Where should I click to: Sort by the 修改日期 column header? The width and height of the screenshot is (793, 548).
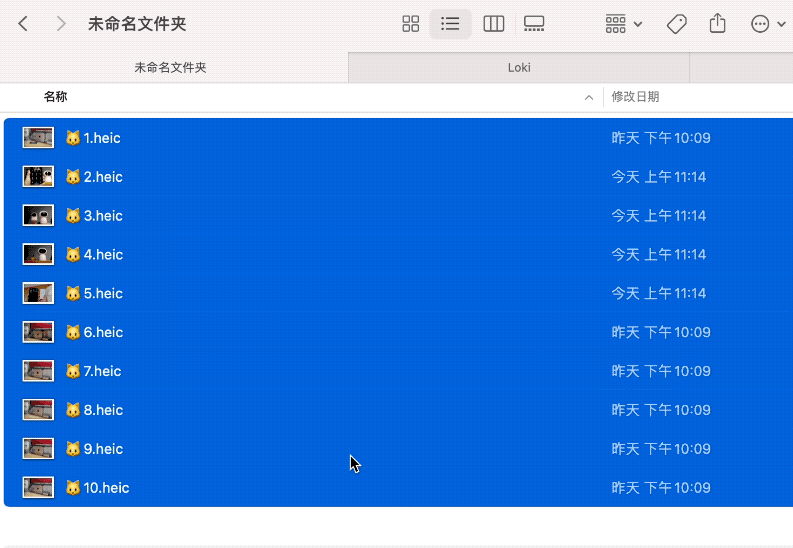(635, 97)
